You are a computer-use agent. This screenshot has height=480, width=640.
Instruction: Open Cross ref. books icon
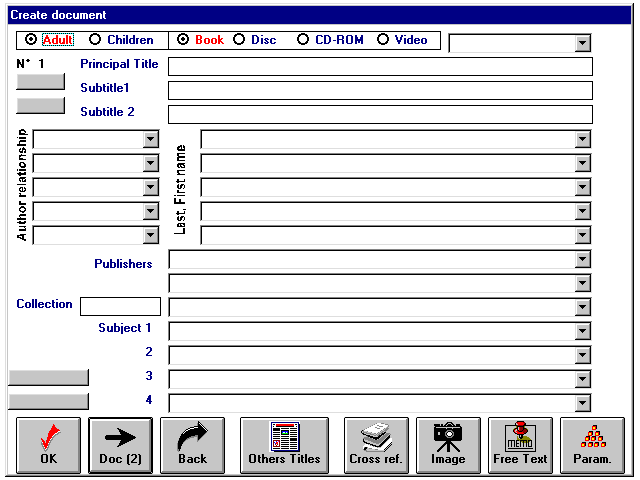point(376,445)
